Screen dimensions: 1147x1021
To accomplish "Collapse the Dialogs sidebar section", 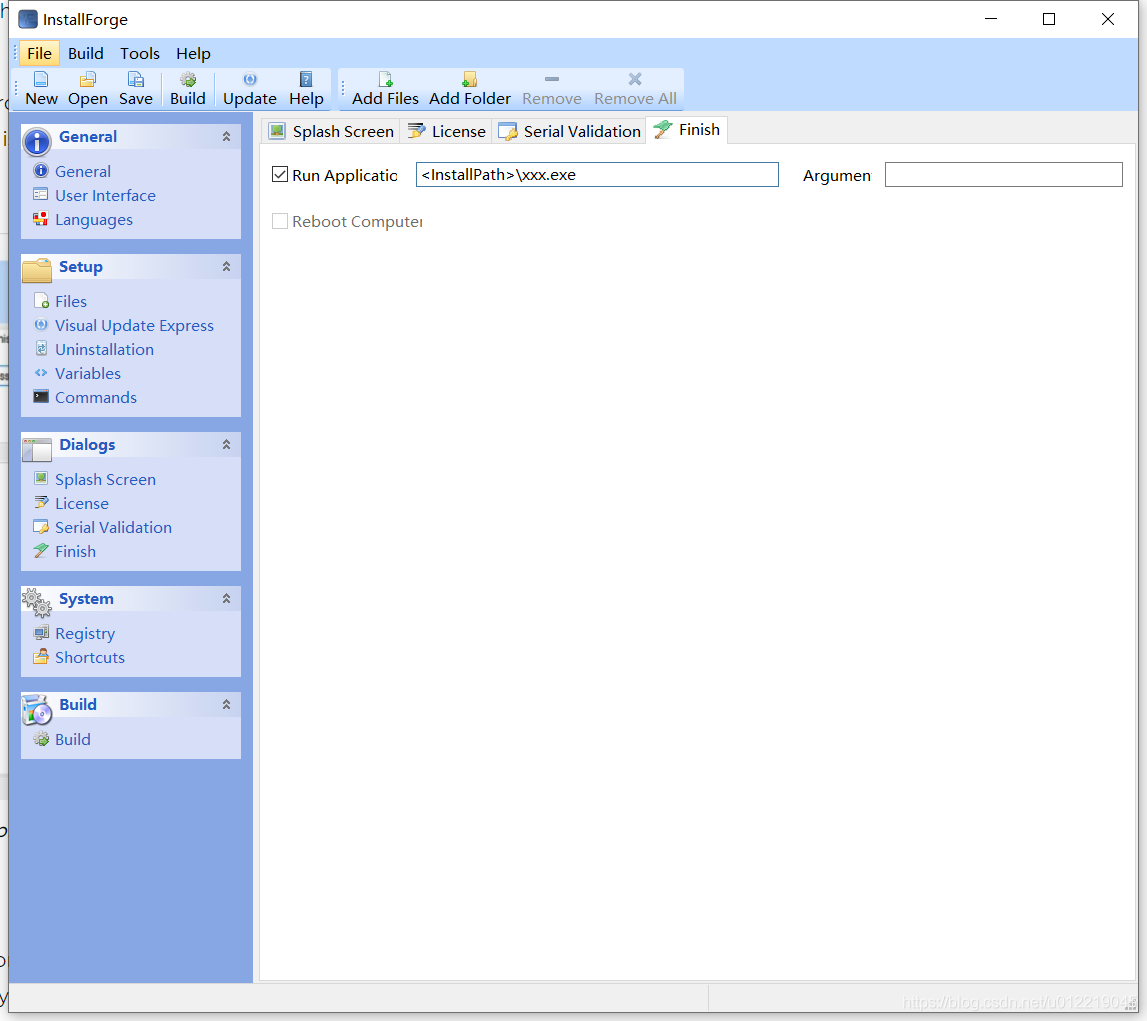I will pos(226,445).
